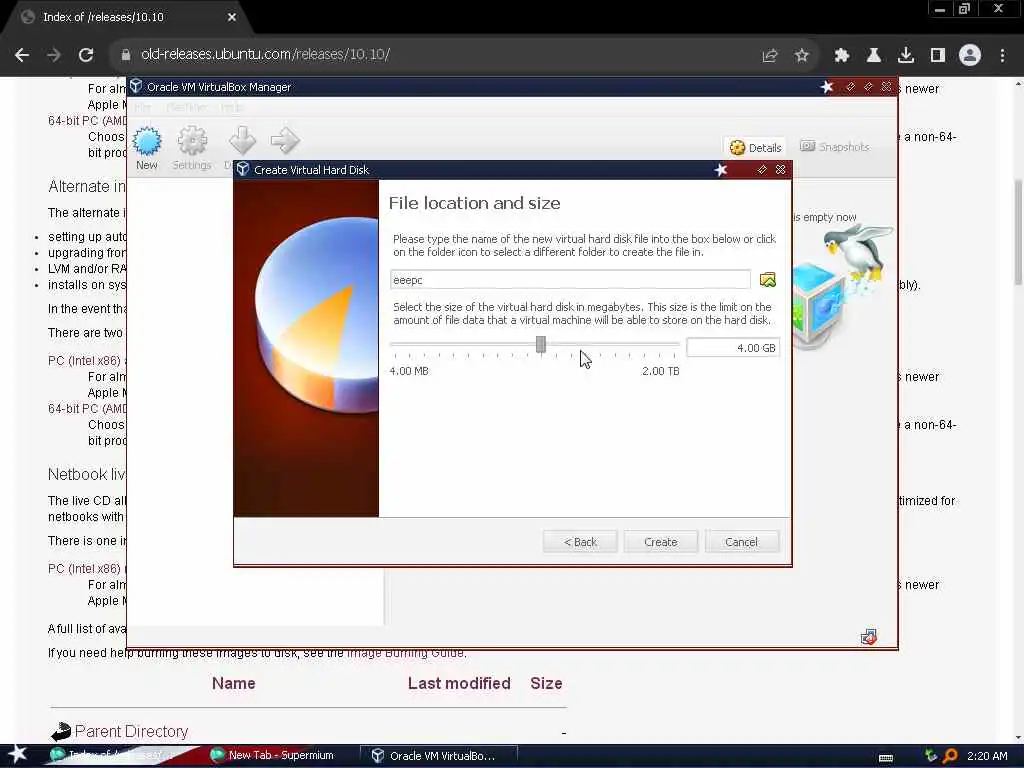
Task: Click the 2:20 AM taskbar clock
Action: (987, 756)
